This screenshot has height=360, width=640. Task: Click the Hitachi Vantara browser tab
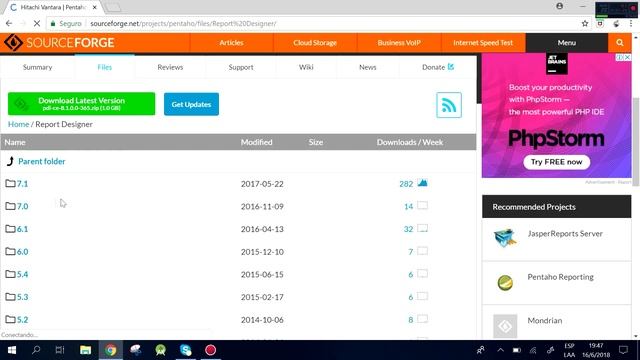[x=53, y=7]
